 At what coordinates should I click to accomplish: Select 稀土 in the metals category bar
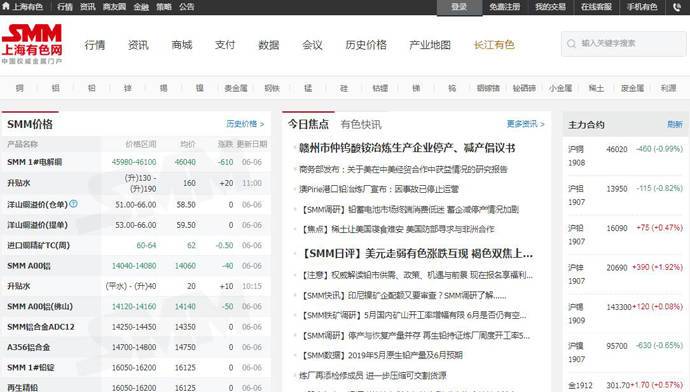click(x=596, y=88)
